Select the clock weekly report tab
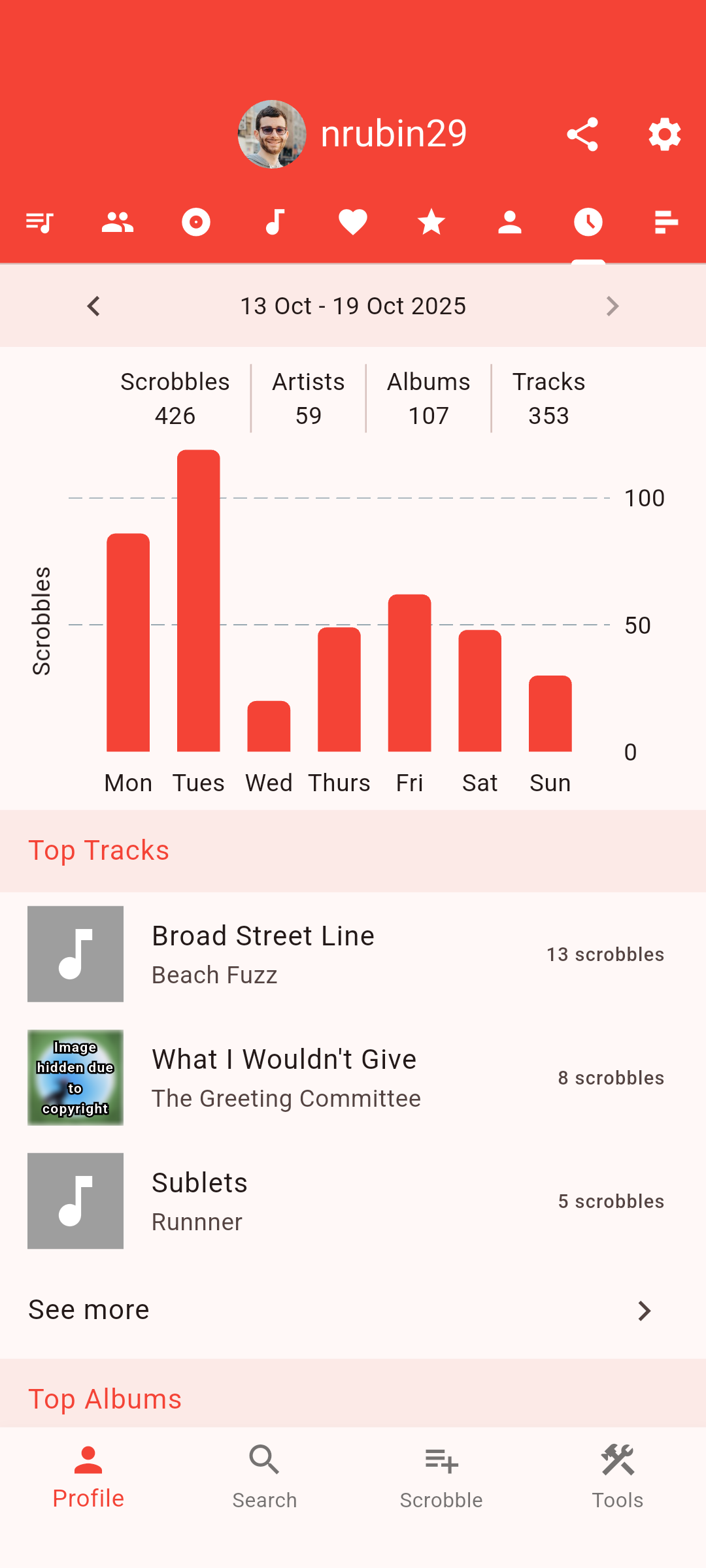This screenshot has width=706, height=1568. (588, 222)
